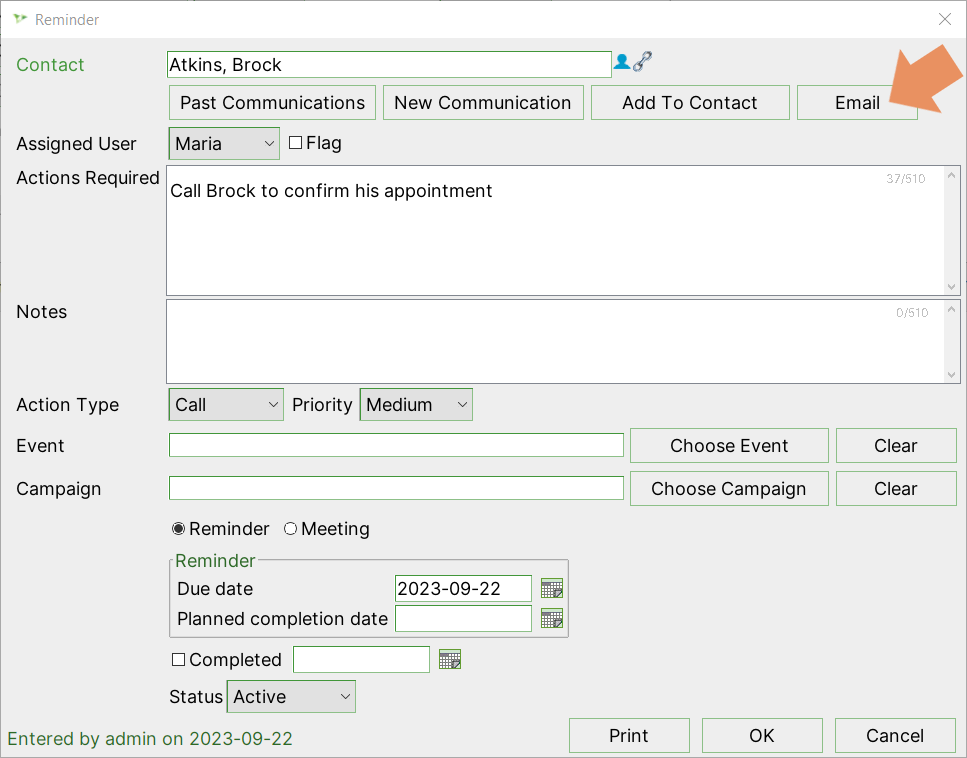Click the Email button
The width and height of the screenshot is (967, 758).
click(857, 102)
